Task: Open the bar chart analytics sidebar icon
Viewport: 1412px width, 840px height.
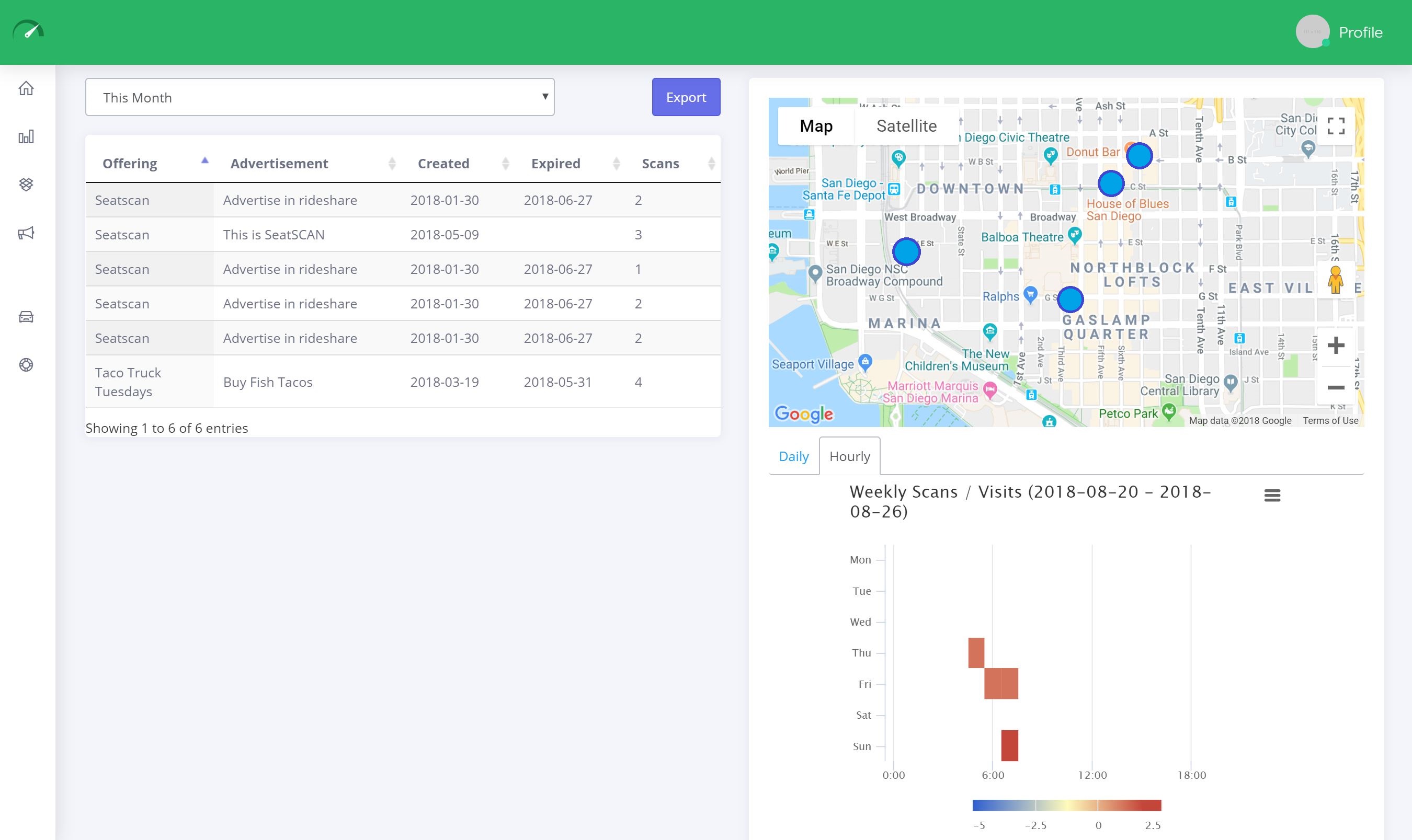Action: pos(26,136)
